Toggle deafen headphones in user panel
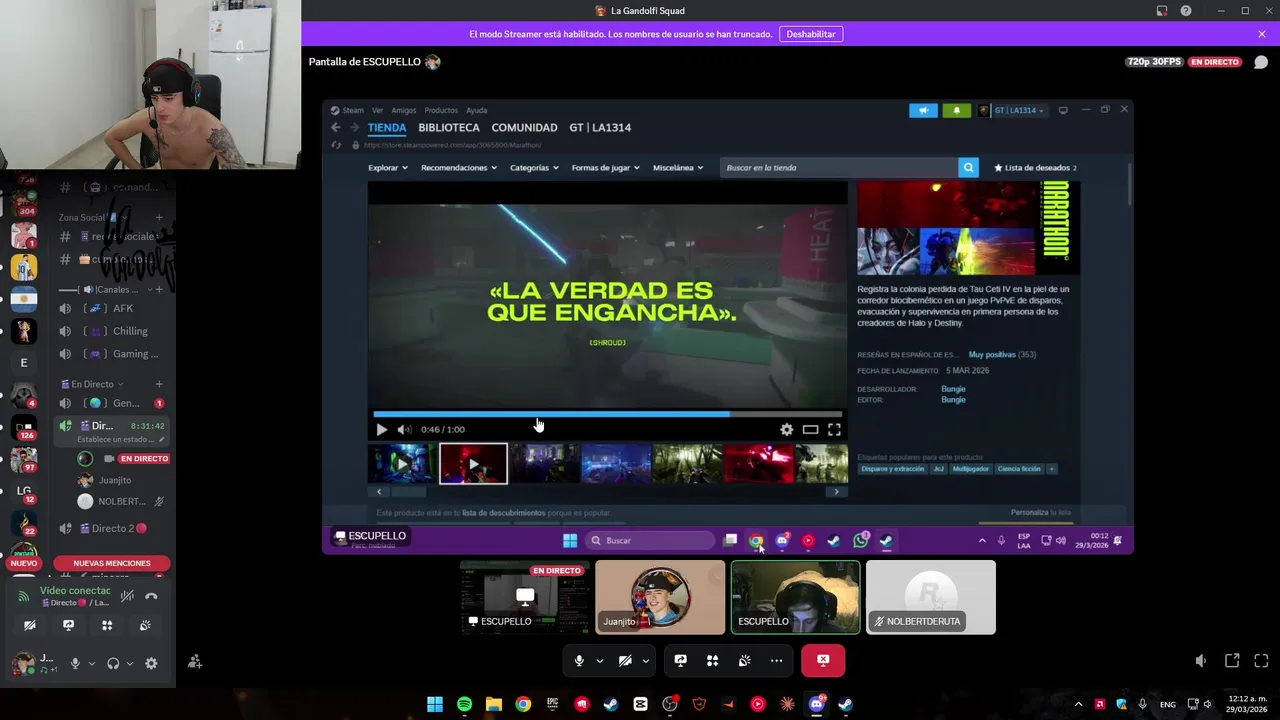 [113, 663]
